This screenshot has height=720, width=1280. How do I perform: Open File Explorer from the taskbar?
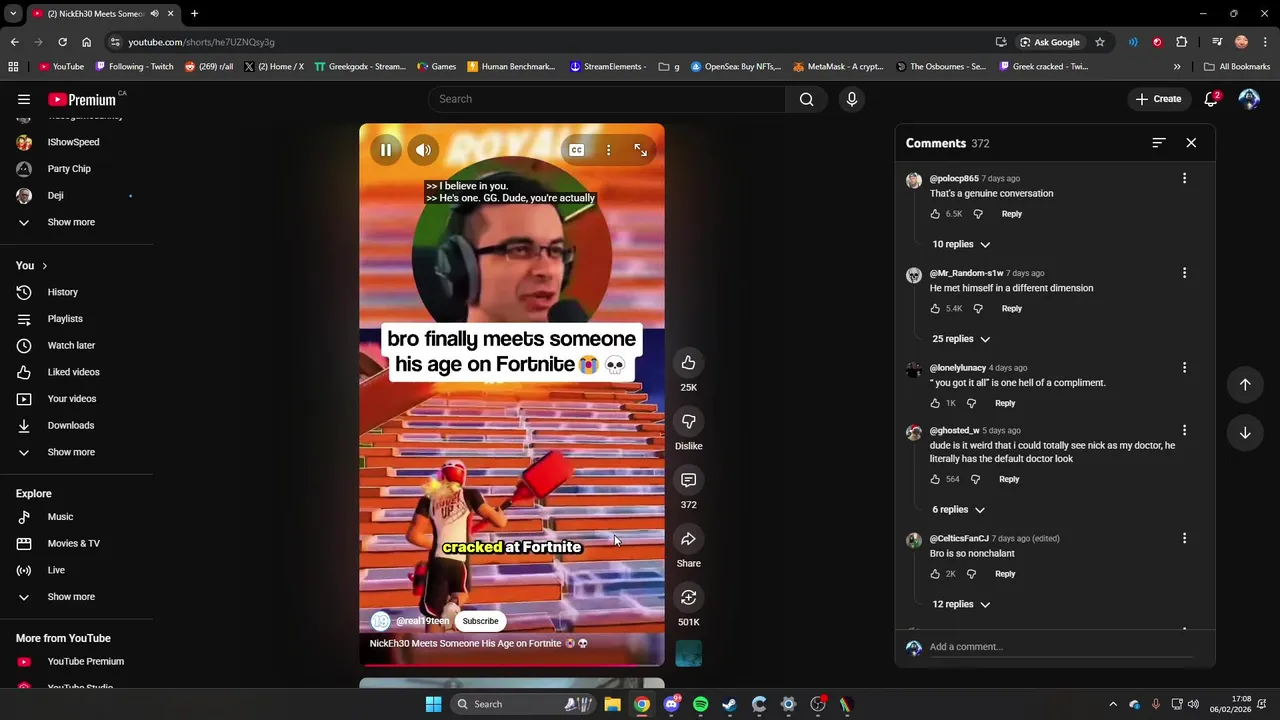click(x=612, y=704)
